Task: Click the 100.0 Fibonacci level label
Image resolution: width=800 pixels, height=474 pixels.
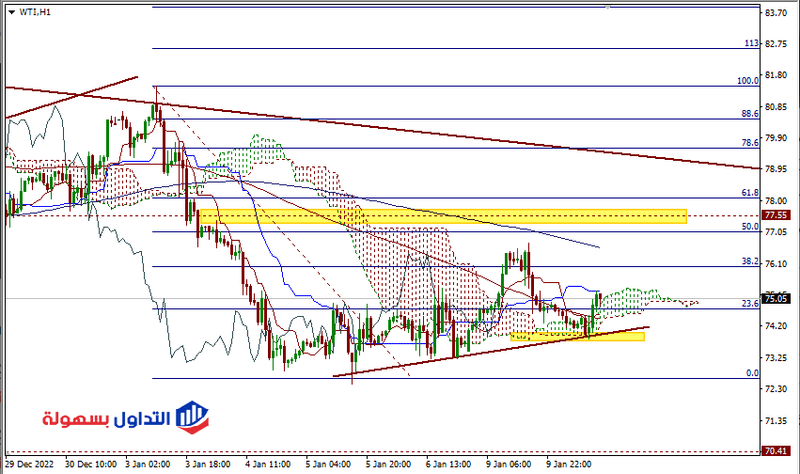Action: 748,80
